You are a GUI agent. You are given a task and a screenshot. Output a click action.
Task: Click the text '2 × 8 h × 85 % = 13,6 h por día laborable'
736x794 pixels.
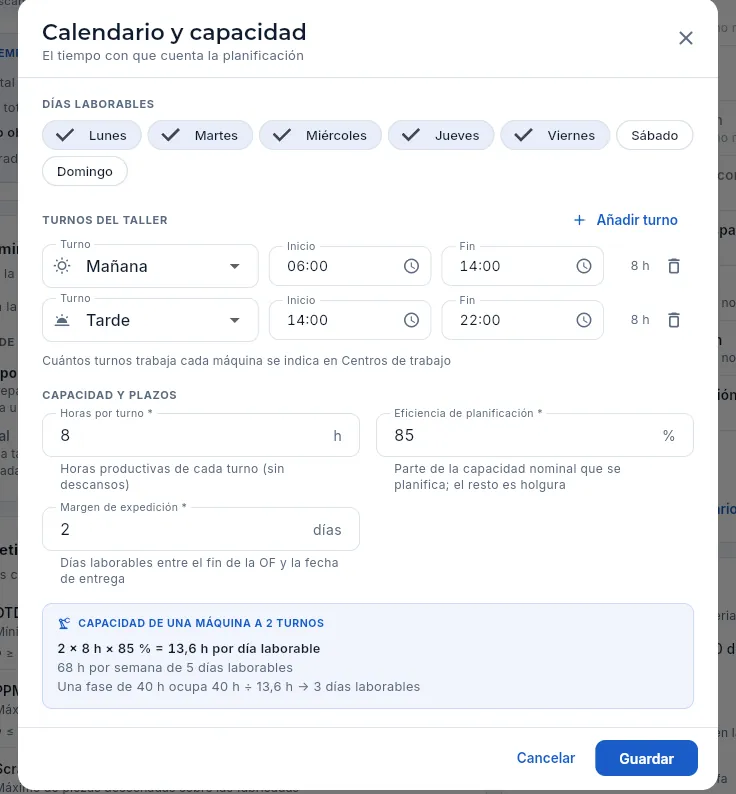(x=189, y=649)
